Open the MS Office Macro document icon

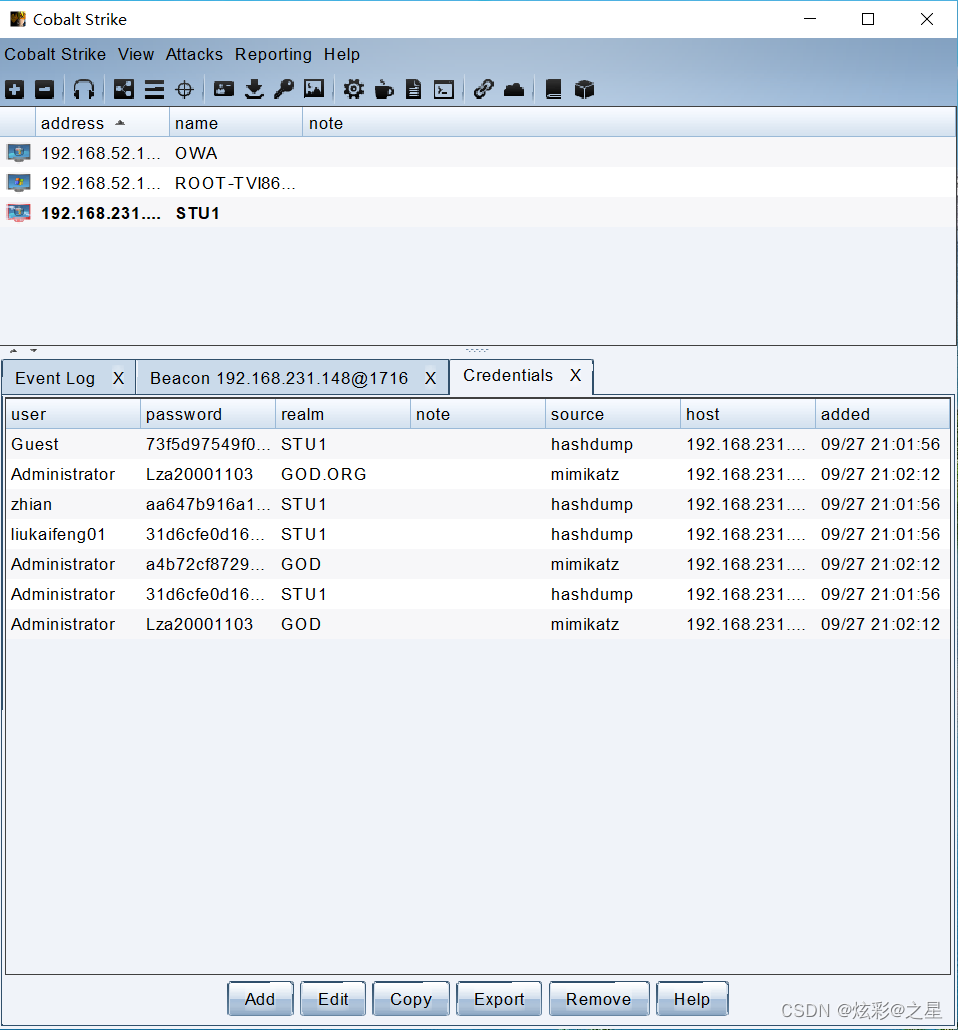tap(413, 89)
